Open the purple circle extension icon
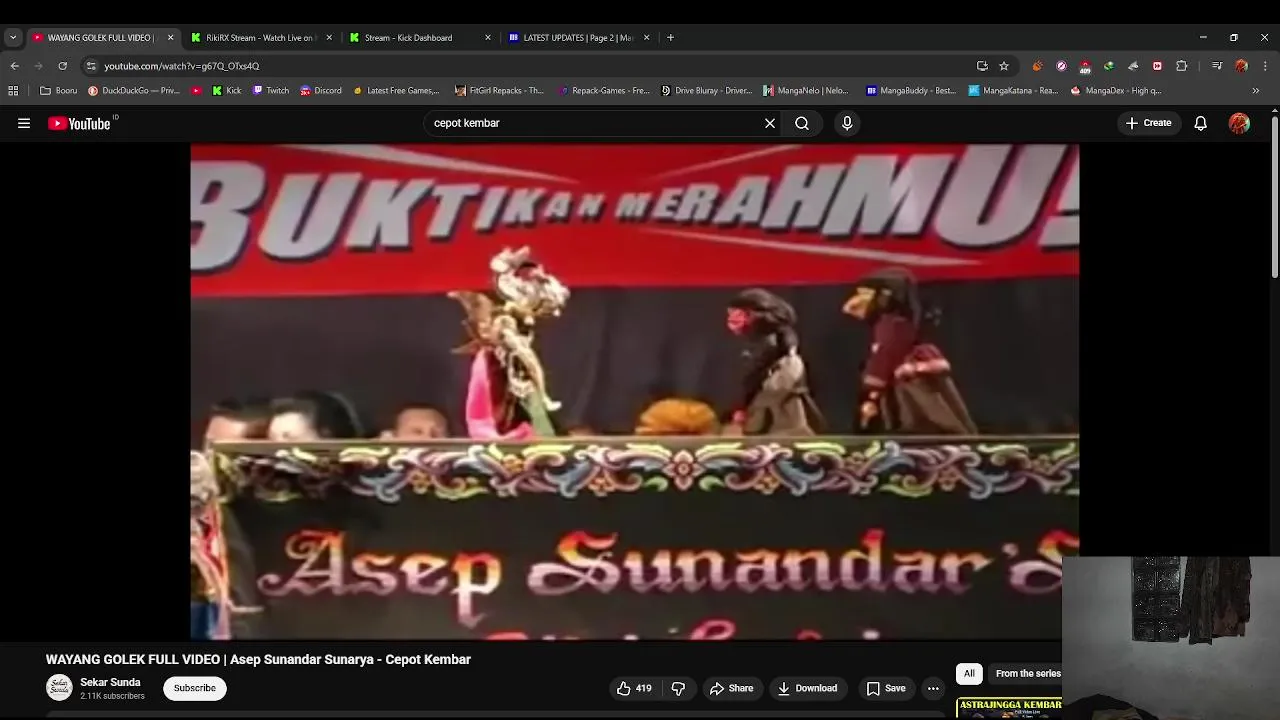This screenshot has width=1280, height=720. (1061, 66)
